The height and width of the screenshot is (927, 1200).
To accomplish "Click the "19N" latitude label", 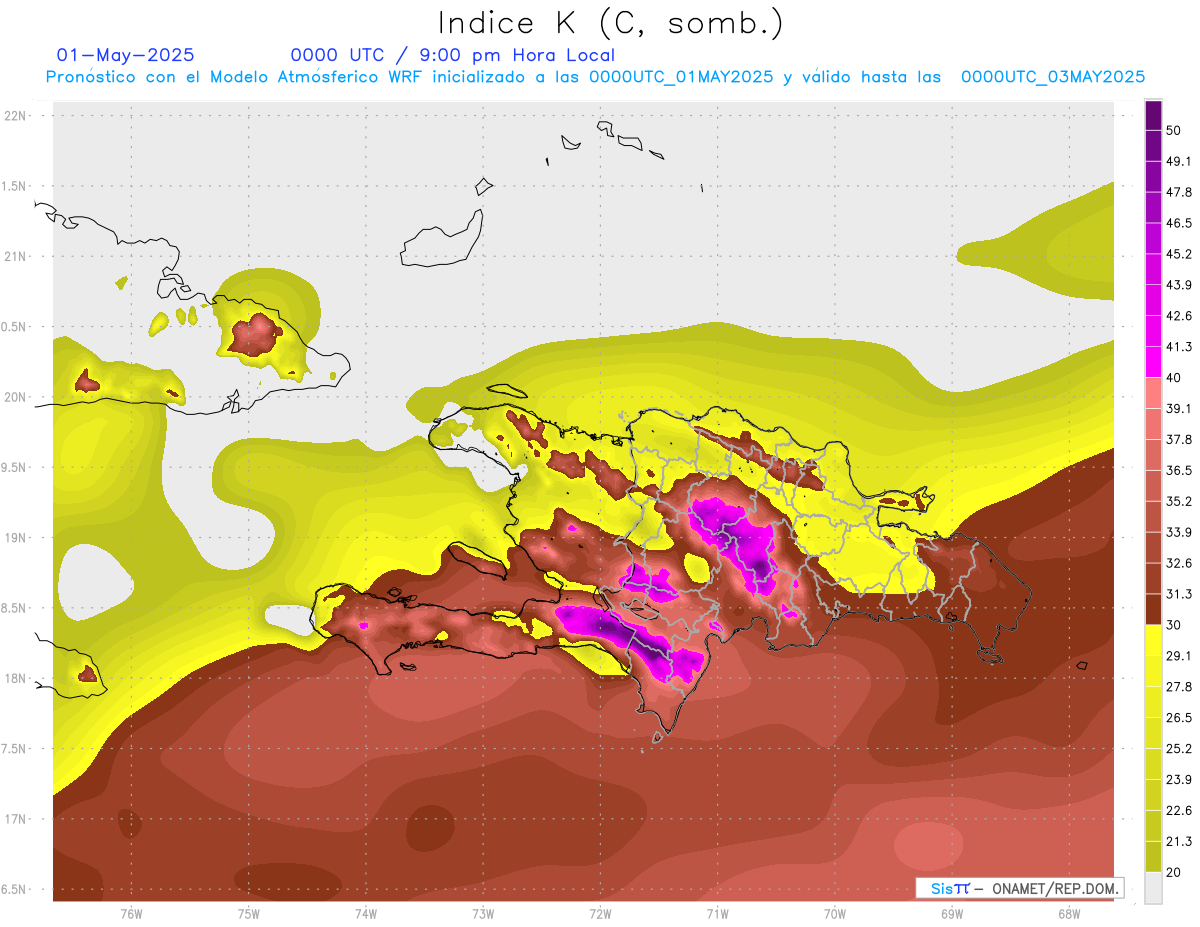I will pyautogui.click(x=15, y=538).
